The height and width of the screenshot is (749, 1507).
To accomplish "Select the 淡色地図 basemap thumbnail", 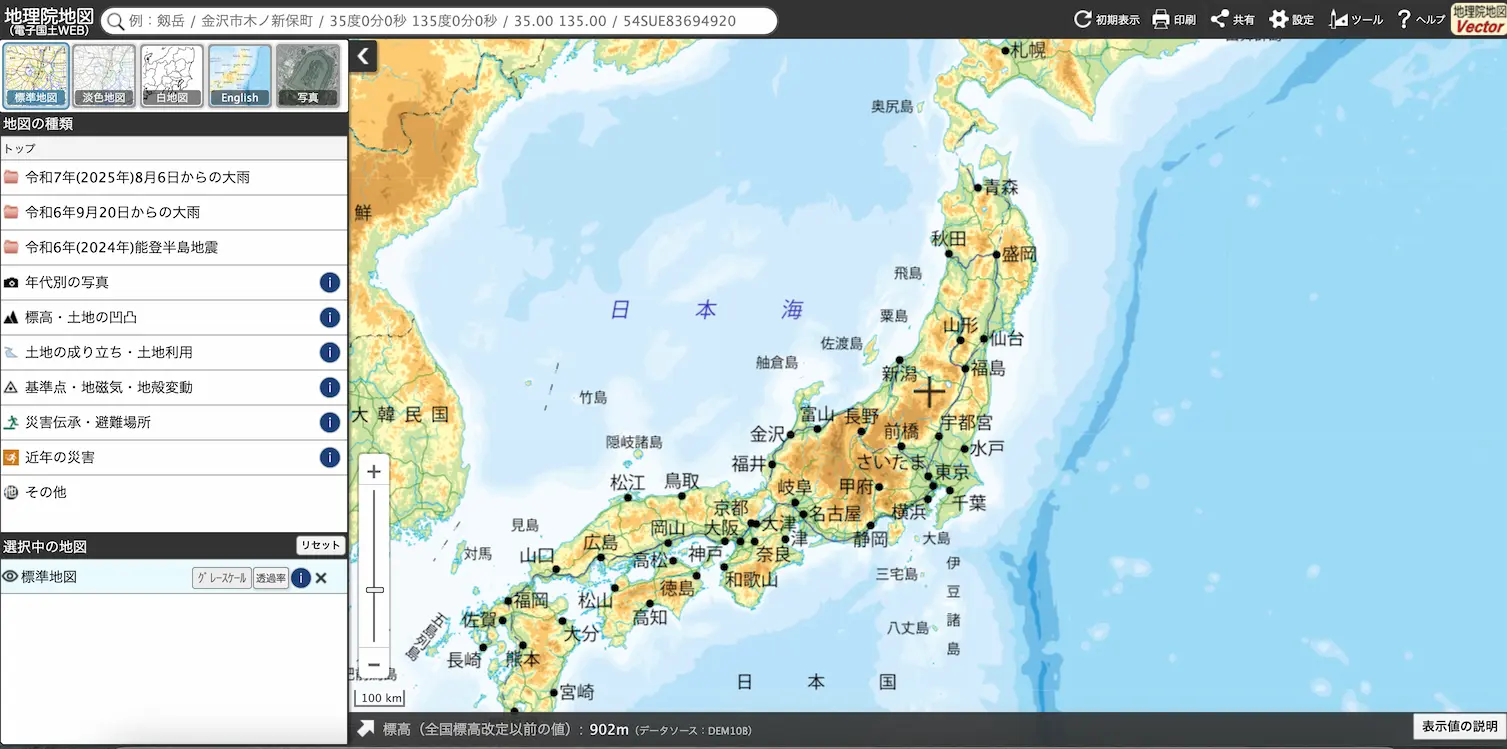I will pyautogui.click(x=104, y=75).
